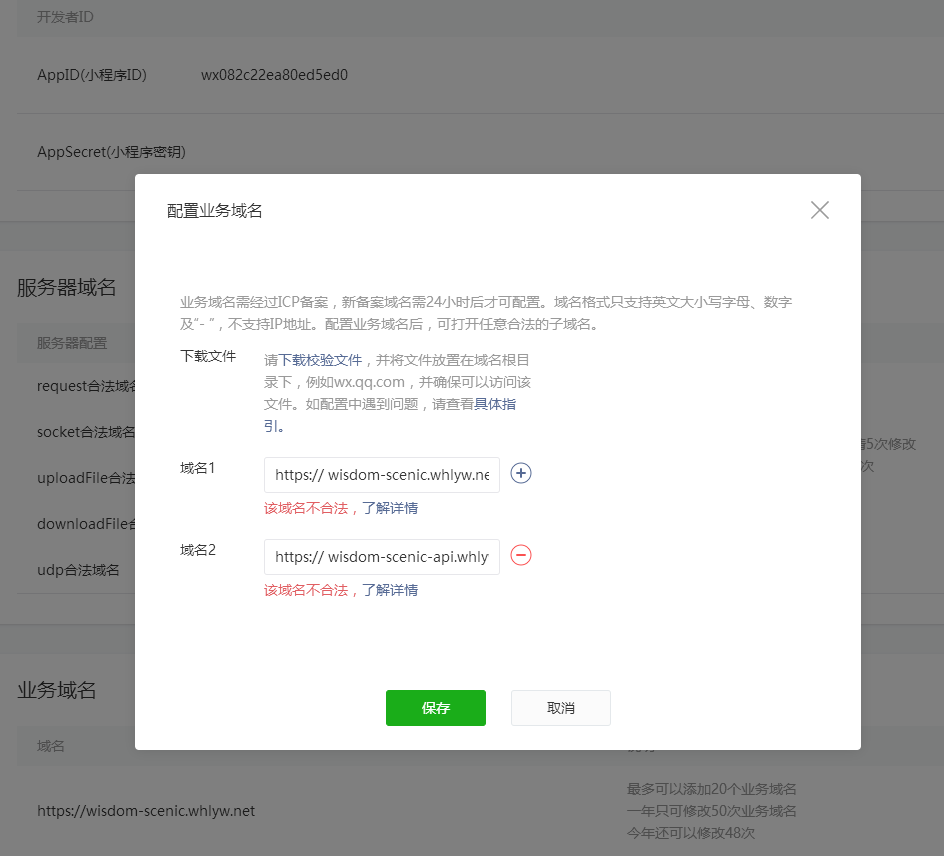Select the request合法域名 row
The width and height of the screenshot is (944, 856).
tap(86, 386)
